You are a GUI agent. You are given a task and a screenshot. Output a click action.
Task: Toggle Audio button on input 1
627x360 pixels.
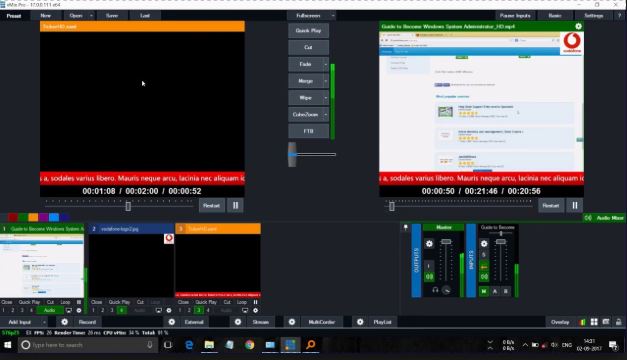[50, 310]
